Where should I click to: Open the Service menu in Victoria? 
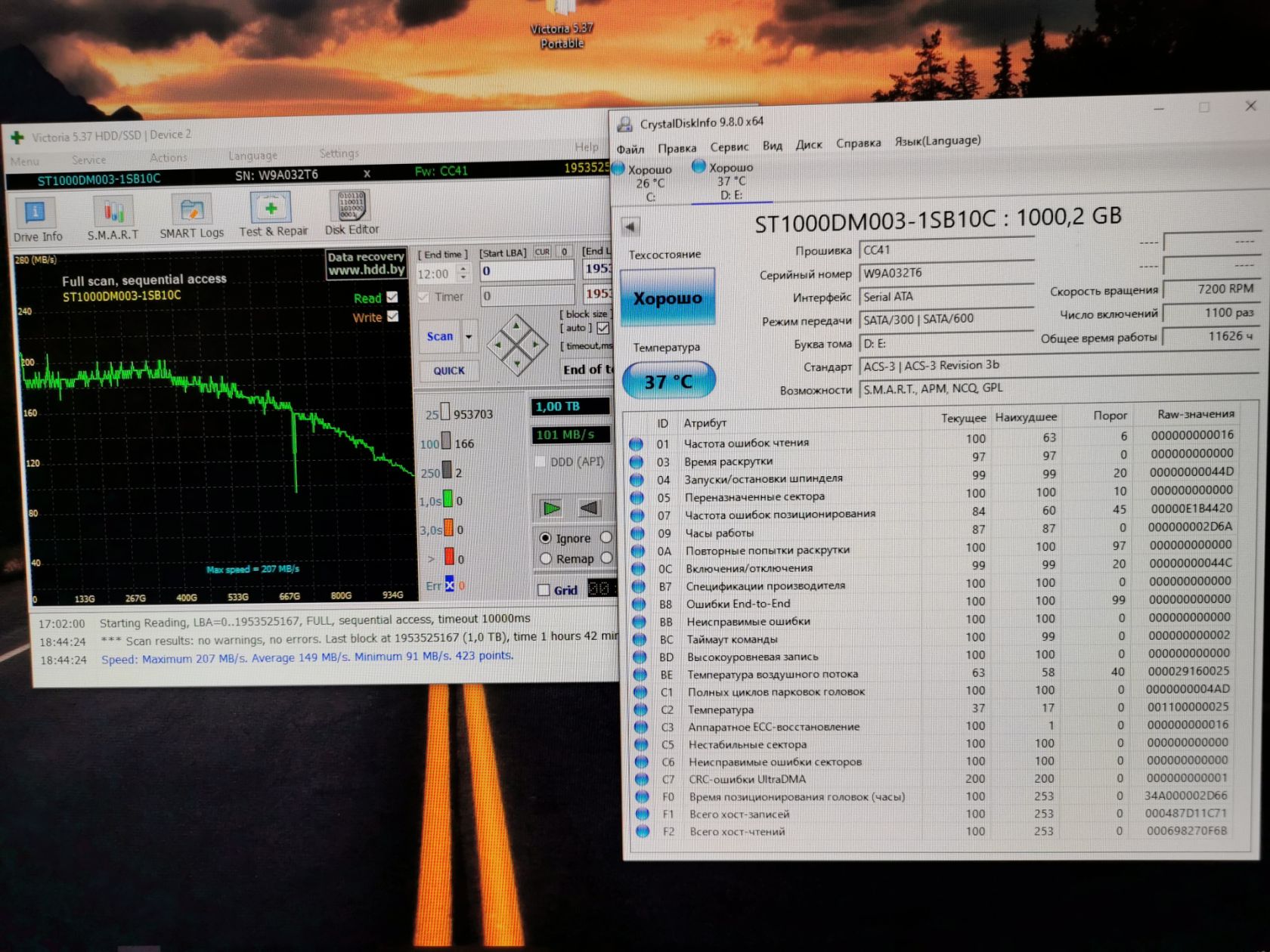coord(88,160)
